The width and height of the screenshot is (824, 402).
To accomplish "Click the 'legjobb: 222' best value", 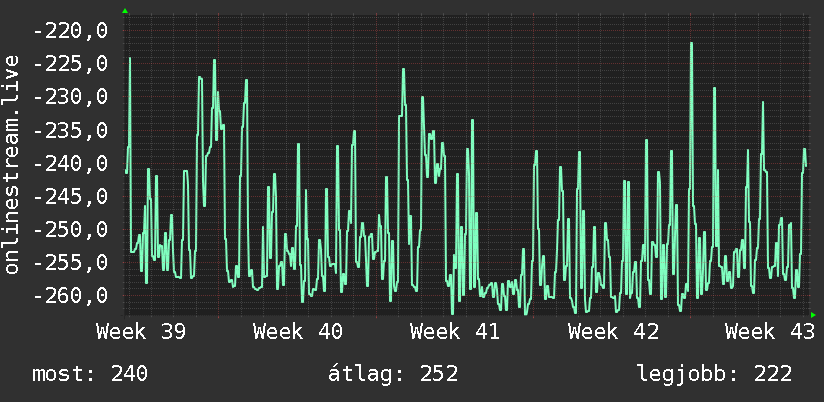I will tap(715, 374).
